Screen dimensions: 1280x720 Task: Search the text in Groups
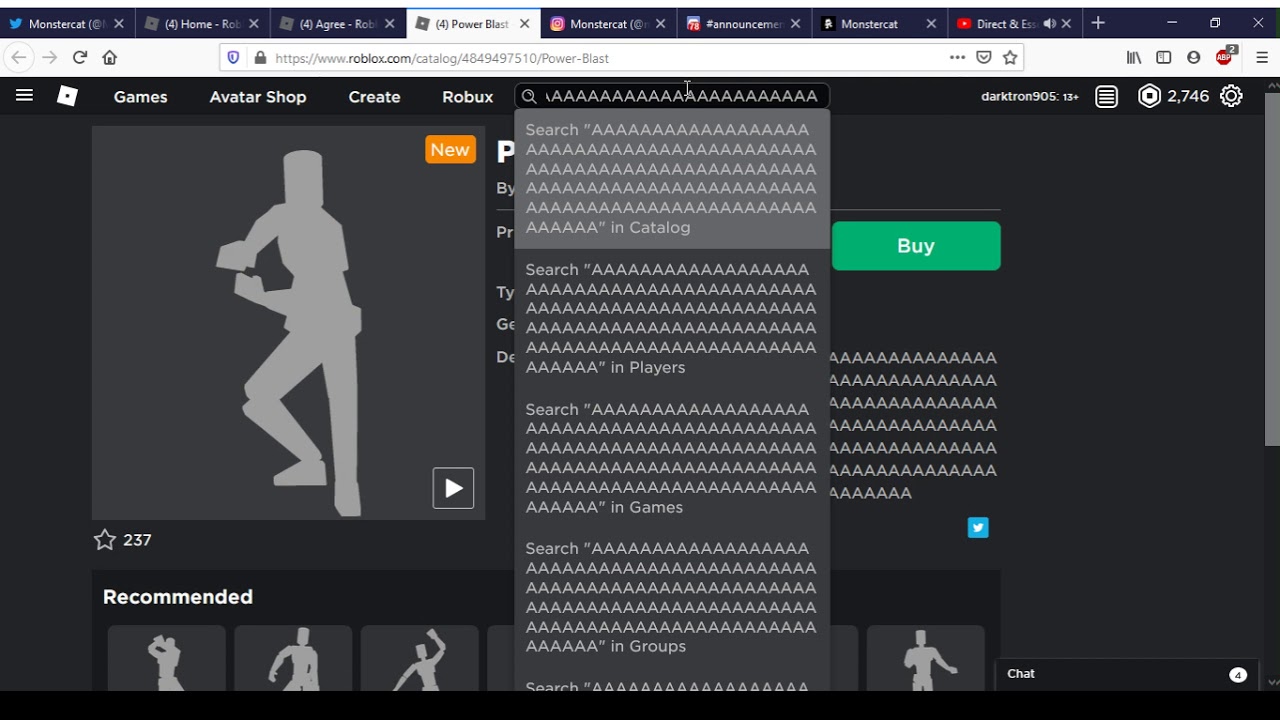(672, 598)
